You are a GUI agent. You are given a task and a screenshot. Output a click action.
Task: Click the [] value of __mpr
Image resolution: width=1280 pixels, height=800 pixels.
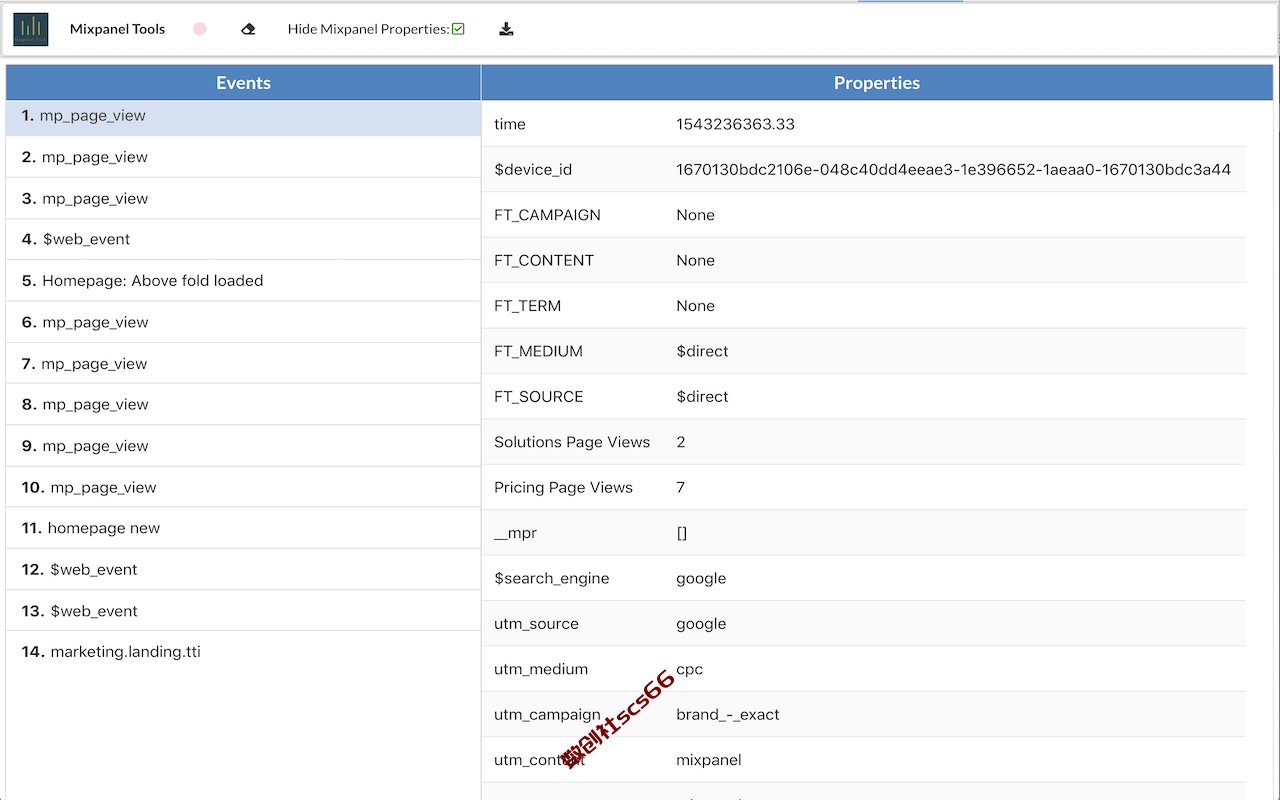(682, 533)
